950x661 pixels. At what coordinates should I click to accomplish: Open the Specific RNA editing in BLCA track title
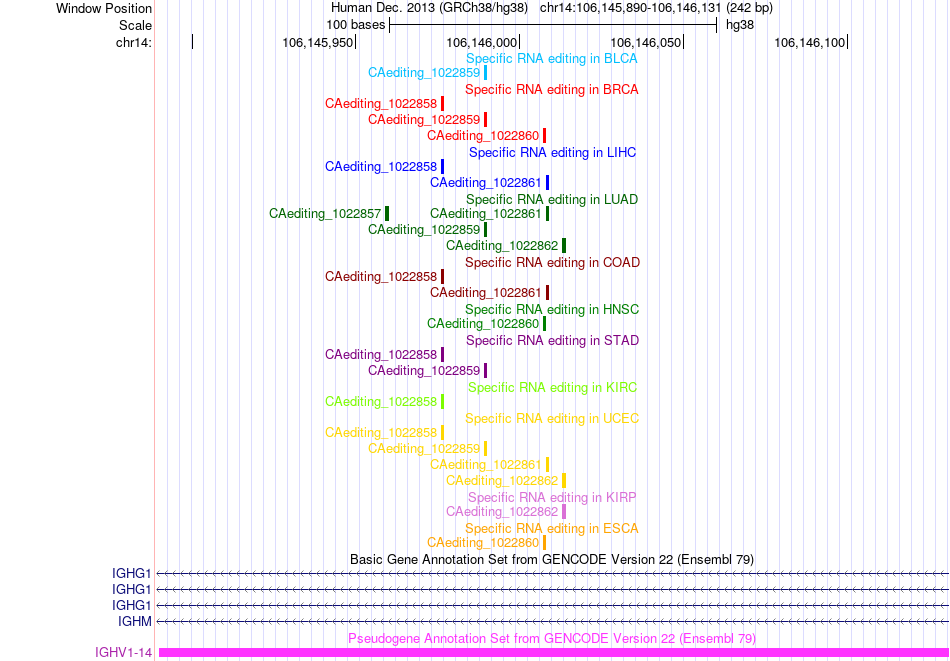(552, 59)
